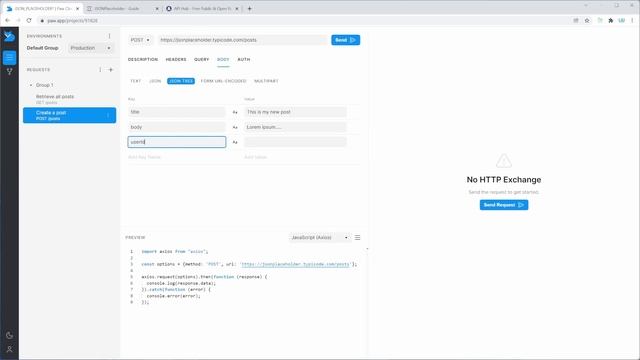Image resolution: width=640 pixels, height=360 pixels.
Task: Open options menu of Create a post request
Action: click(108, 116)
